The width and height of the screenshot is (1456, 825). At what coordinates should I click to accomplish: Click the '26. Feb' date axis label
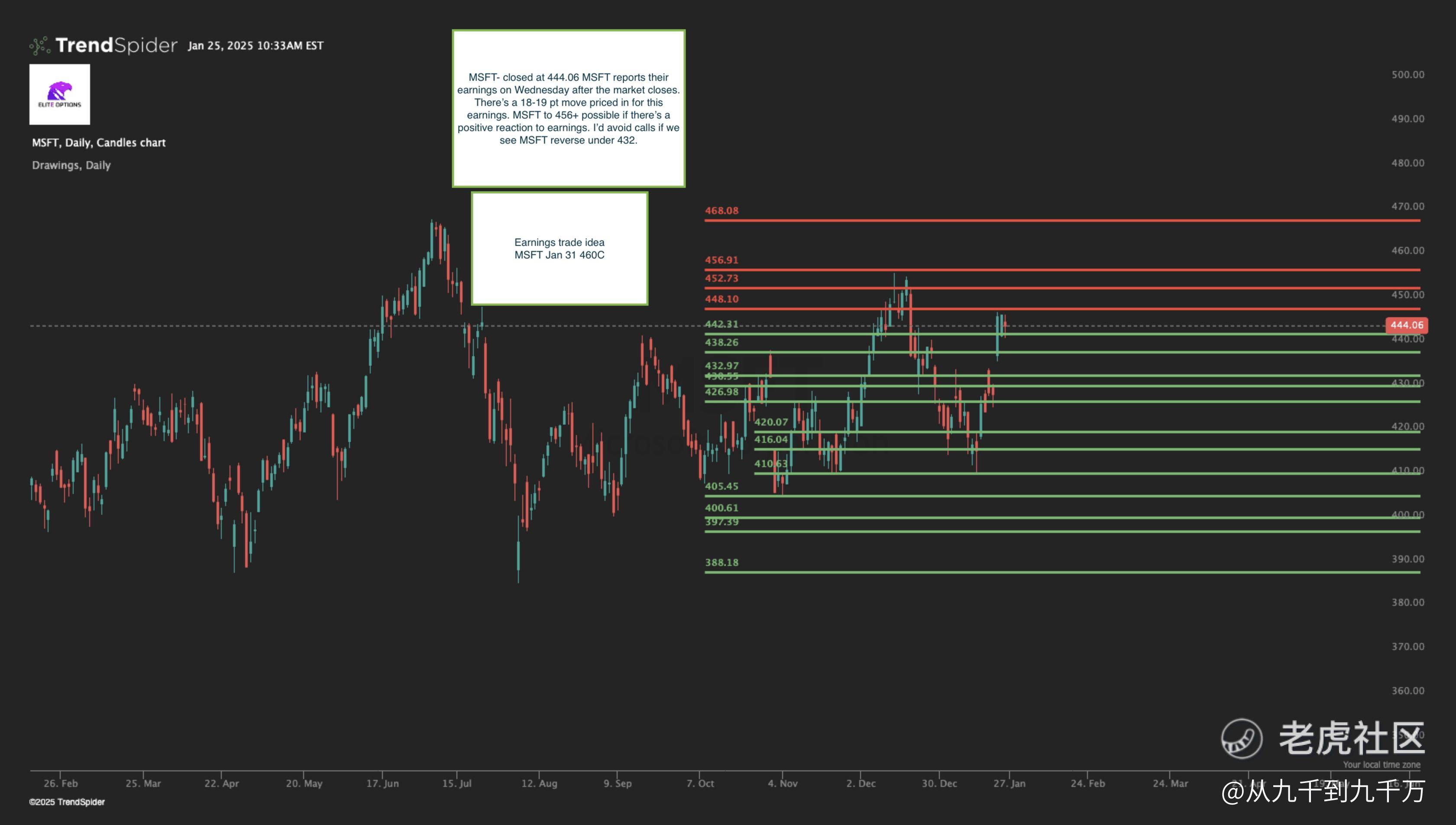61,784
